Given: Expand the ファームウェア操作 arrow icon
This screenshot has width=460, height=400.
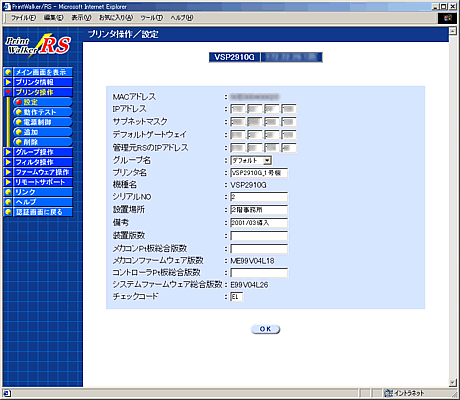Looking at the screenshot, I should (8, 172).
